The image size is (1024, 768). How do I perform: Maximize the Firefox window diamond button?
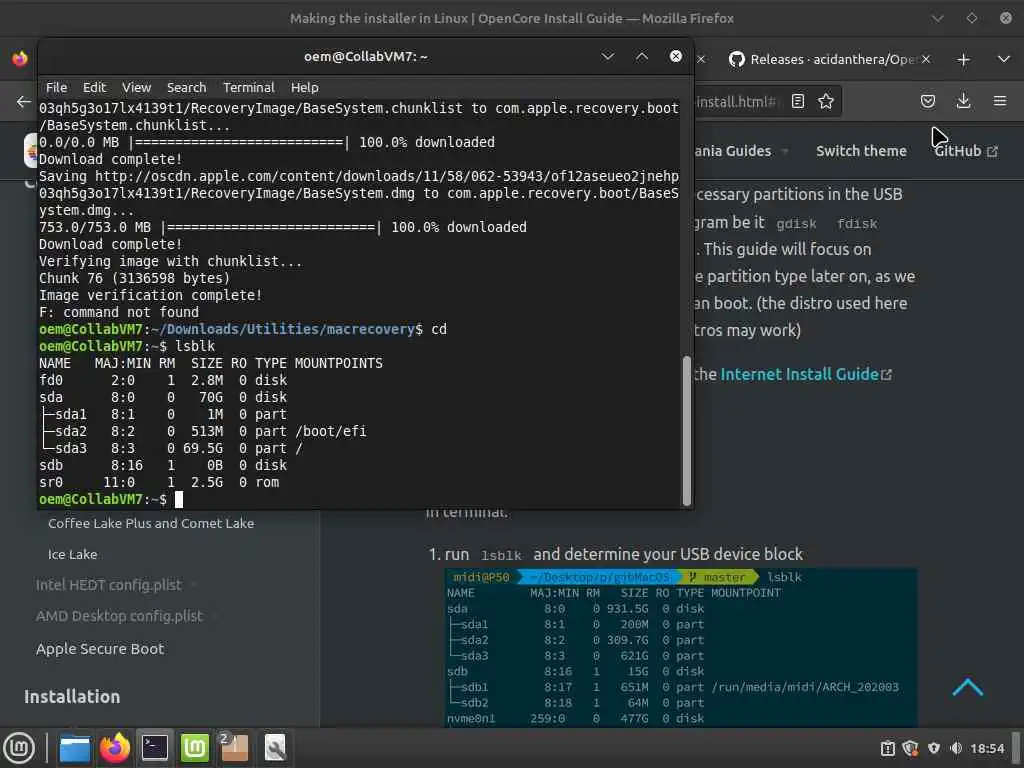972,18
